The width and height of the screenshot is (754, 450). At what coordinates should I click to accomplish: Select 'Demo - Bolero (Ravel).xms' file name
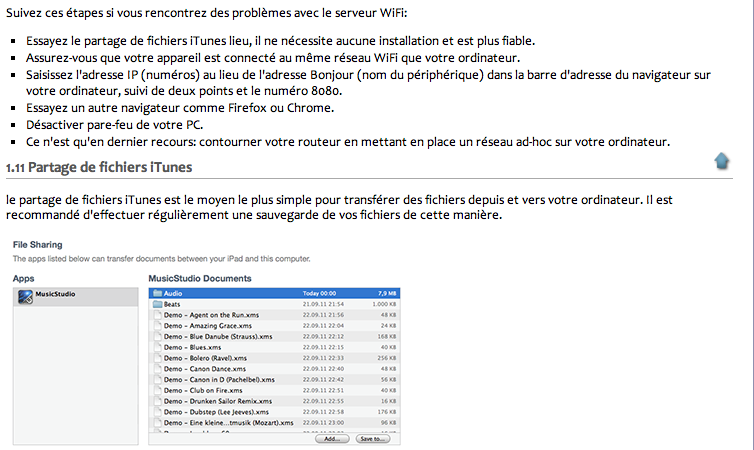pyautogui.click(x=205, y=358)
